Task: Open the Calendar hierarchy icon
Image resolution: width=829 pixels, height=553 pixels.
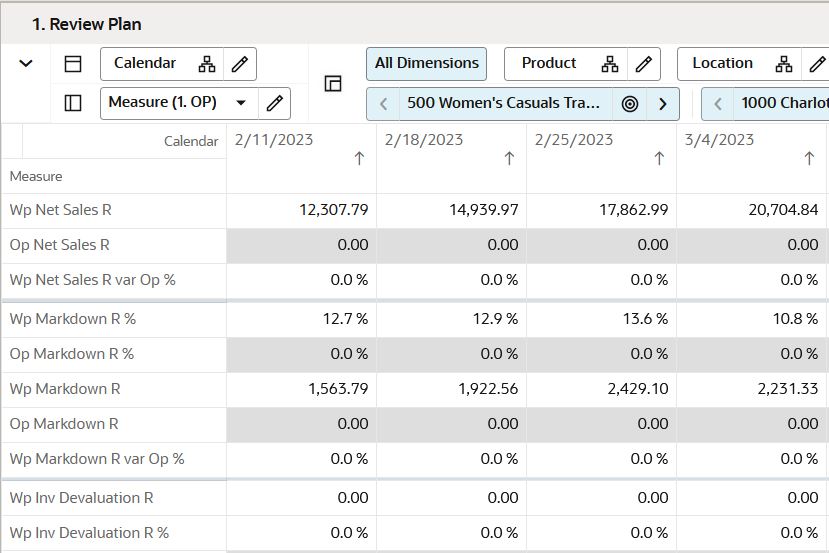Action: point(207,64)
